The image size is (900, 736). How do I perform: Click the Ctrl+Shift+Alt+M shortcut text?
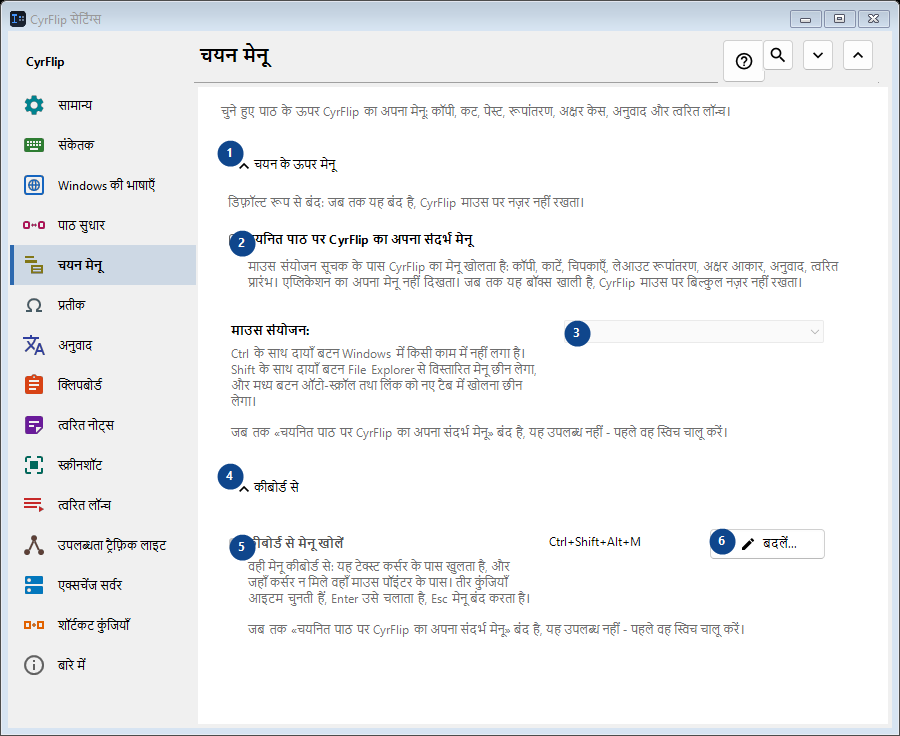click(595, 542)
